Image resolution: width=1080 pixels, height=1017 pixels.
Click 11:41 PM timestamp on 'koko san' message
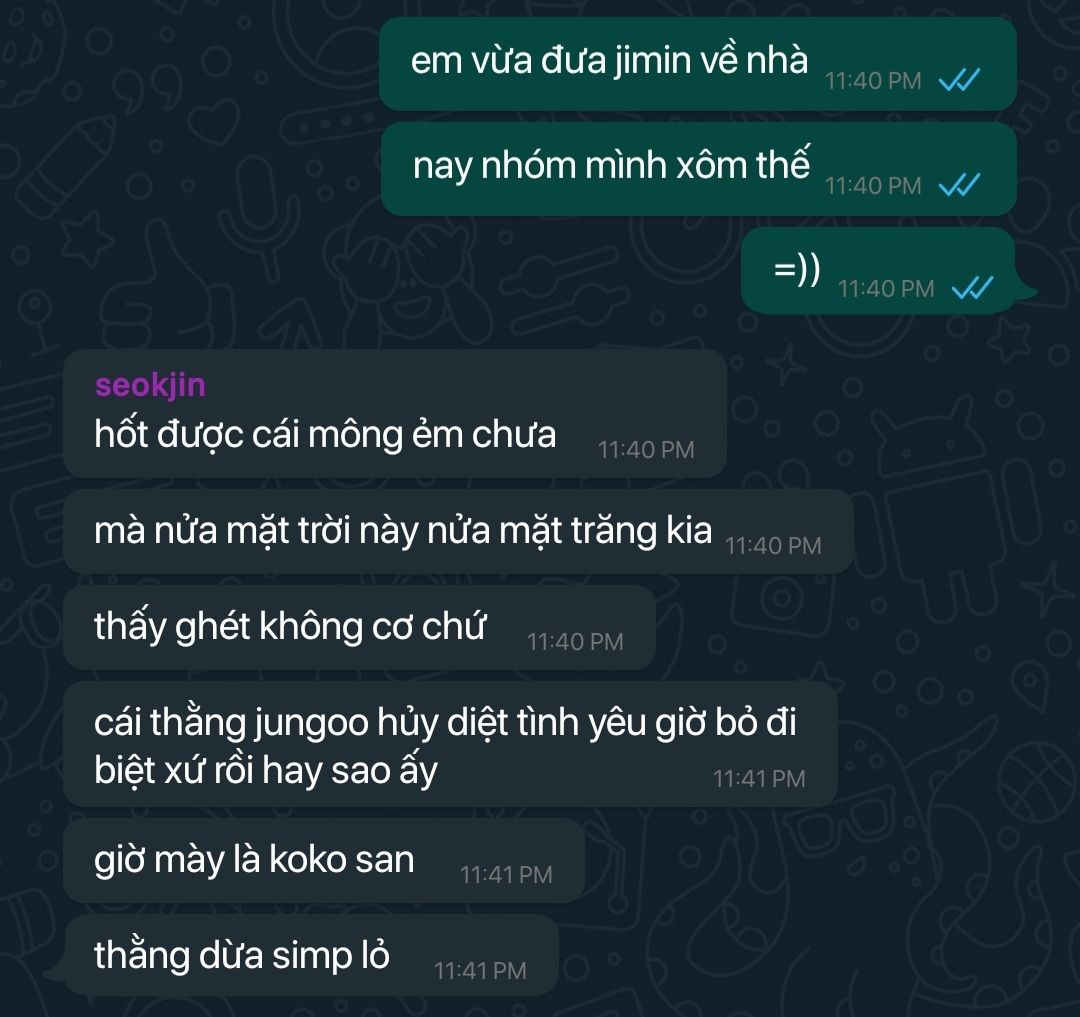(506, 874)
